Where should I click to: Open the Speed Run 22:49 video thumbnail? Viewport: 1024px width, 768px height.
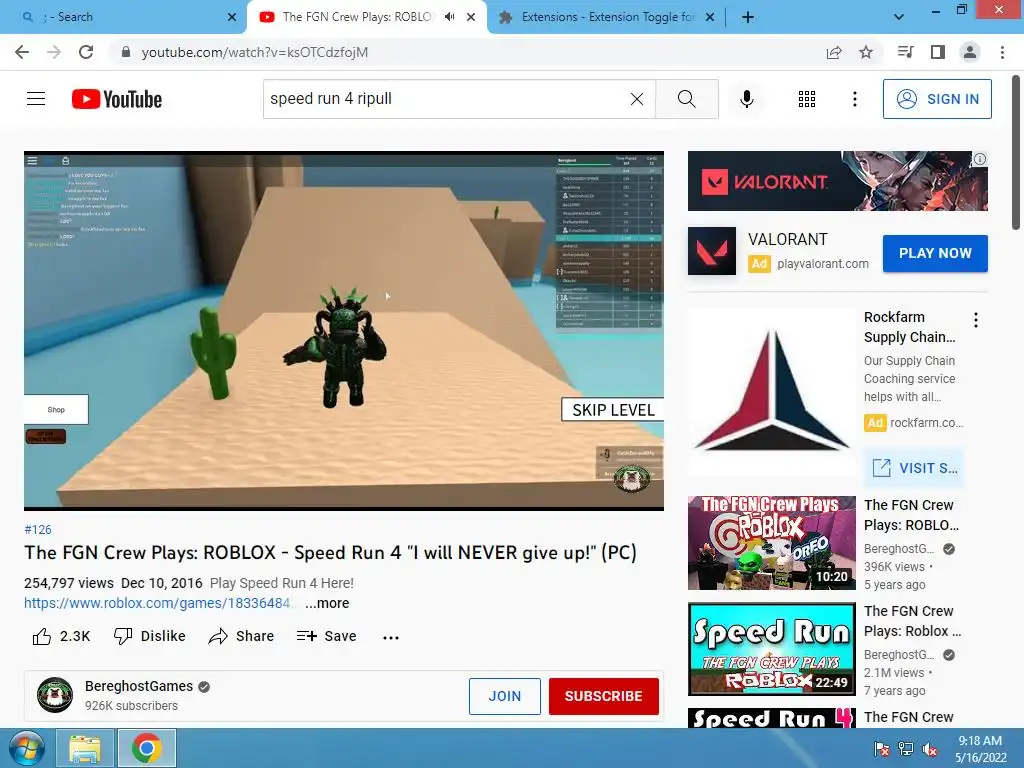click(771, 649)
